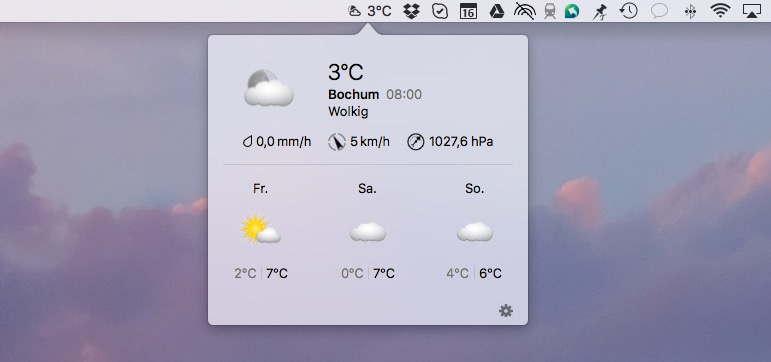Select the Sunday forecast cloud icon
The image size is (771, 362).
475,232
